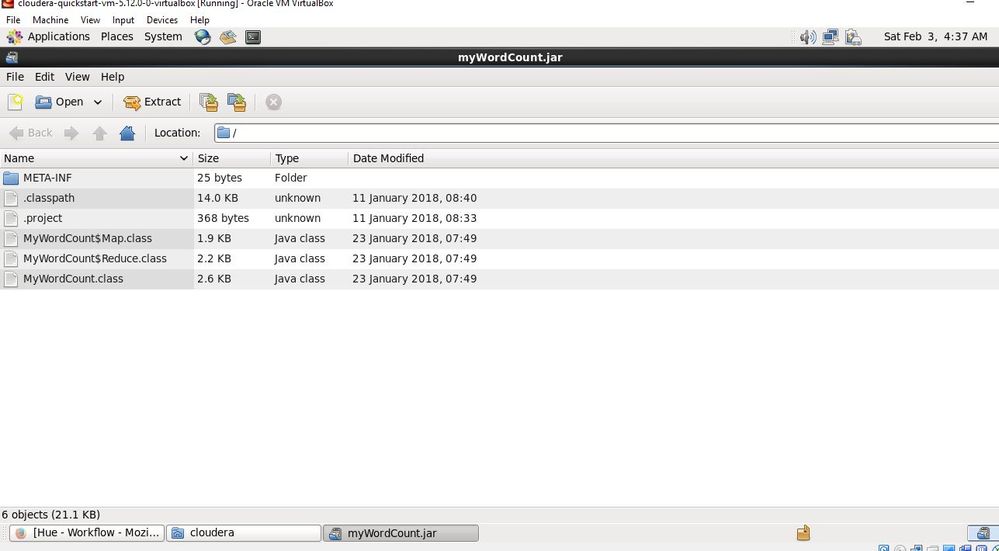
Task: Open the System menu
Action: pyautogui.click(x=163, y=36)
